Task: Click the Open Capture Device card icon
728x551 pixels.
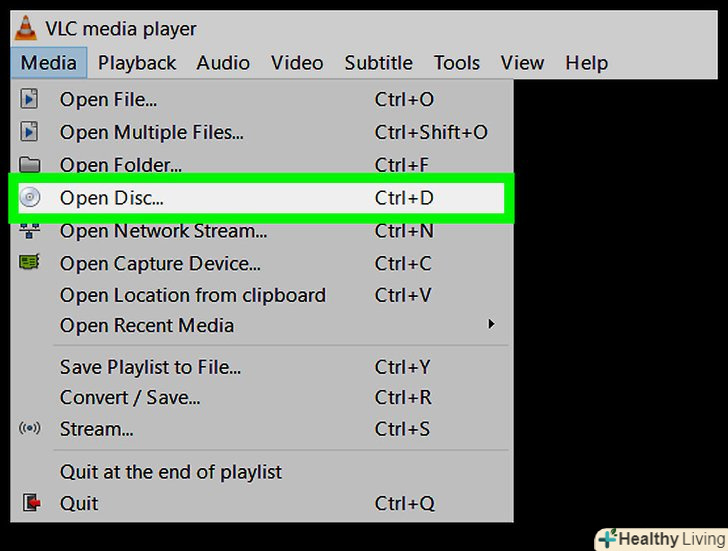Action: pyautogui.click(x=30, y=263)
